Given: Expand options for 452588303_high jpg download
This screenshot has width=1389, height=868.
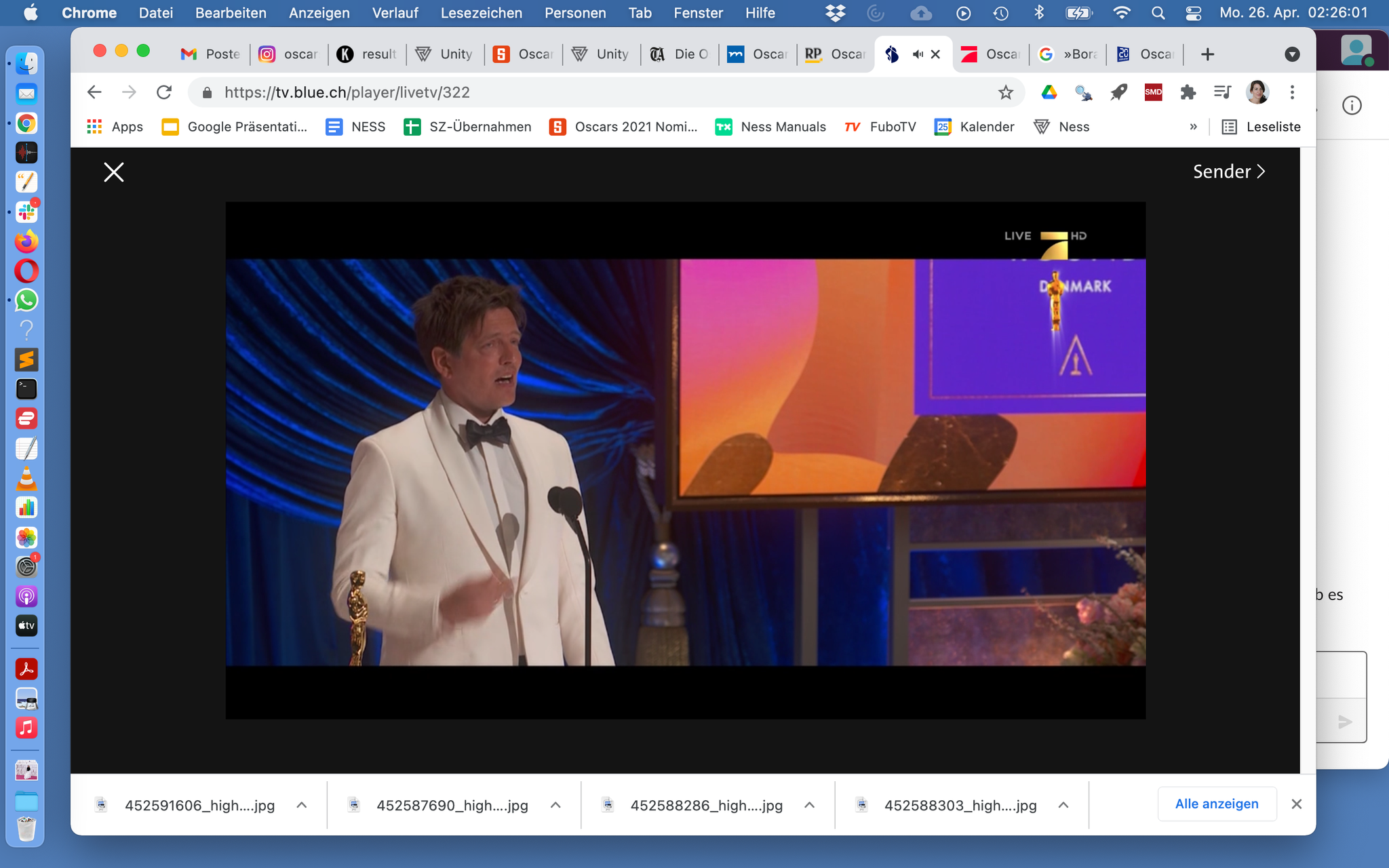Looking at the screenshot, I should (x=1063, y=805).
